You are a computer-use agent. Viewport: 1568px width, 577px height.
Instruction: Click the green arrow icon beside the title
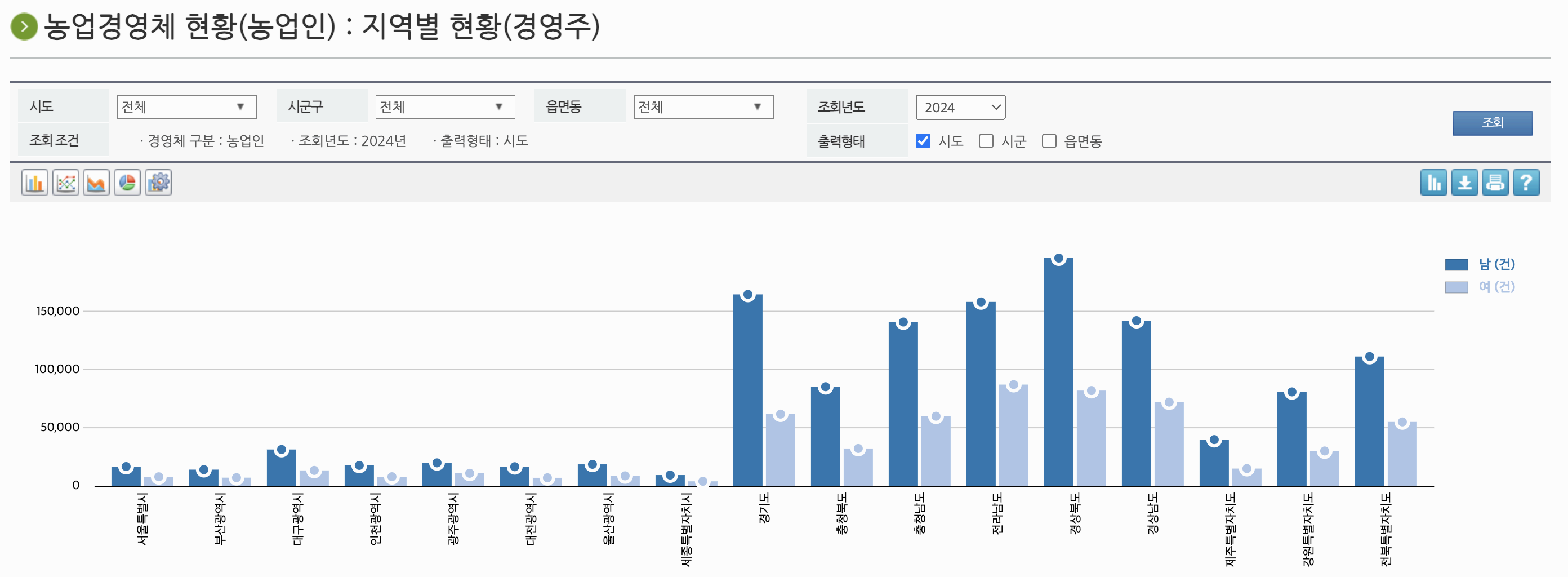coord(24,27)
